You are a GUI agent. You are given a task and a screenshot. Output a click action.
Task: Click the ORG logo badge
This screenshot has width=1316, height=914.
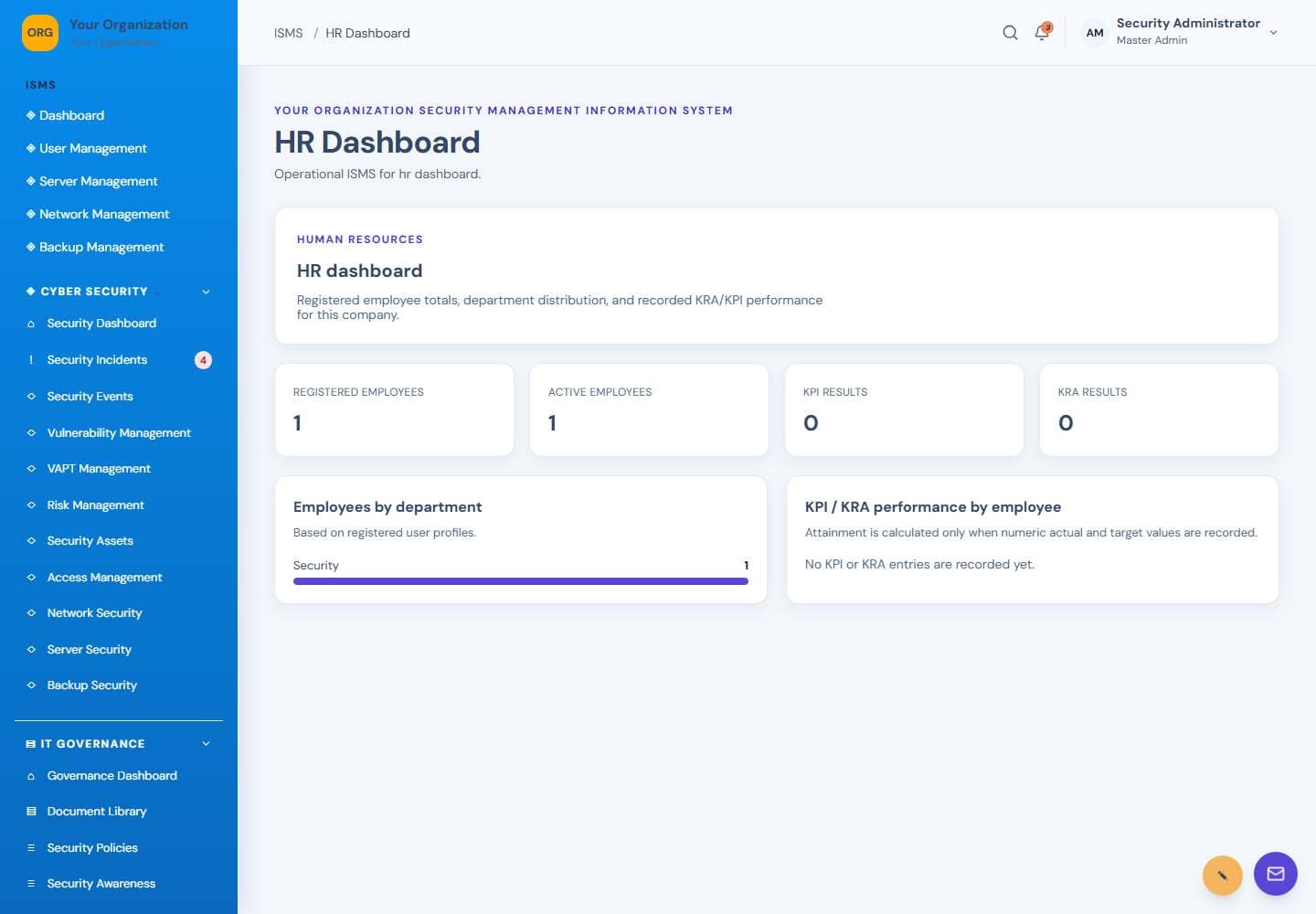(40, 33)
